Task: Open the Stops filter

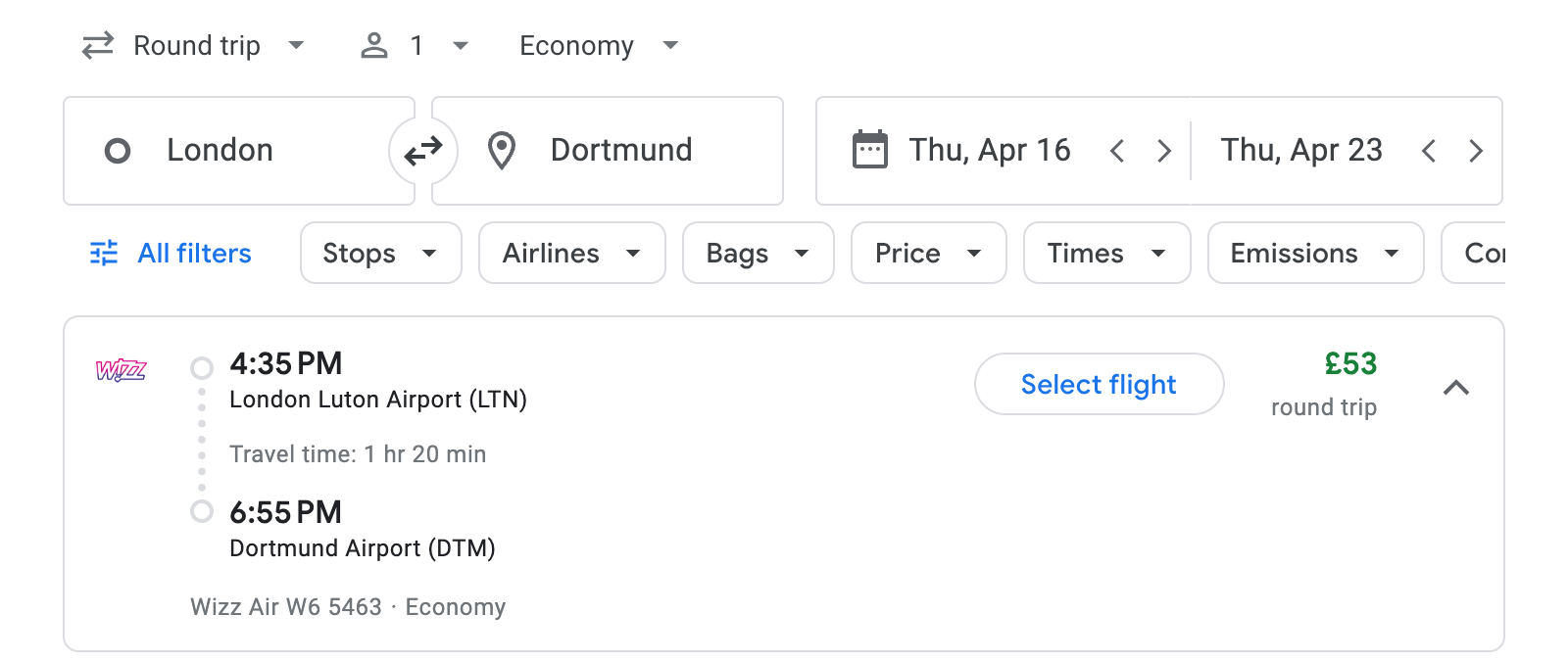Action: 380,253
